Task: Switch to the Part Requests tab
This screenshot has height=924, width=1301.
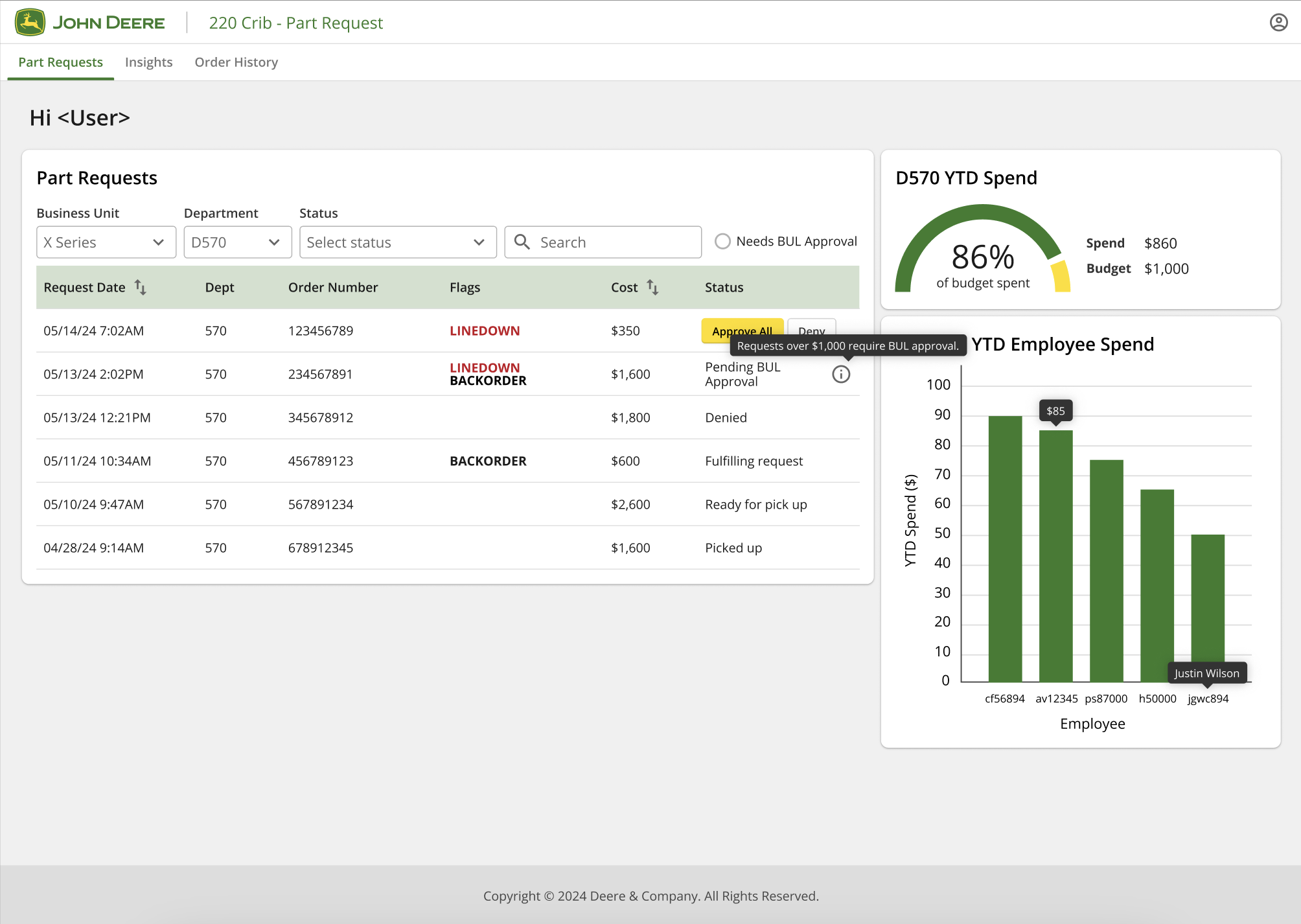Action: point(60,62)
